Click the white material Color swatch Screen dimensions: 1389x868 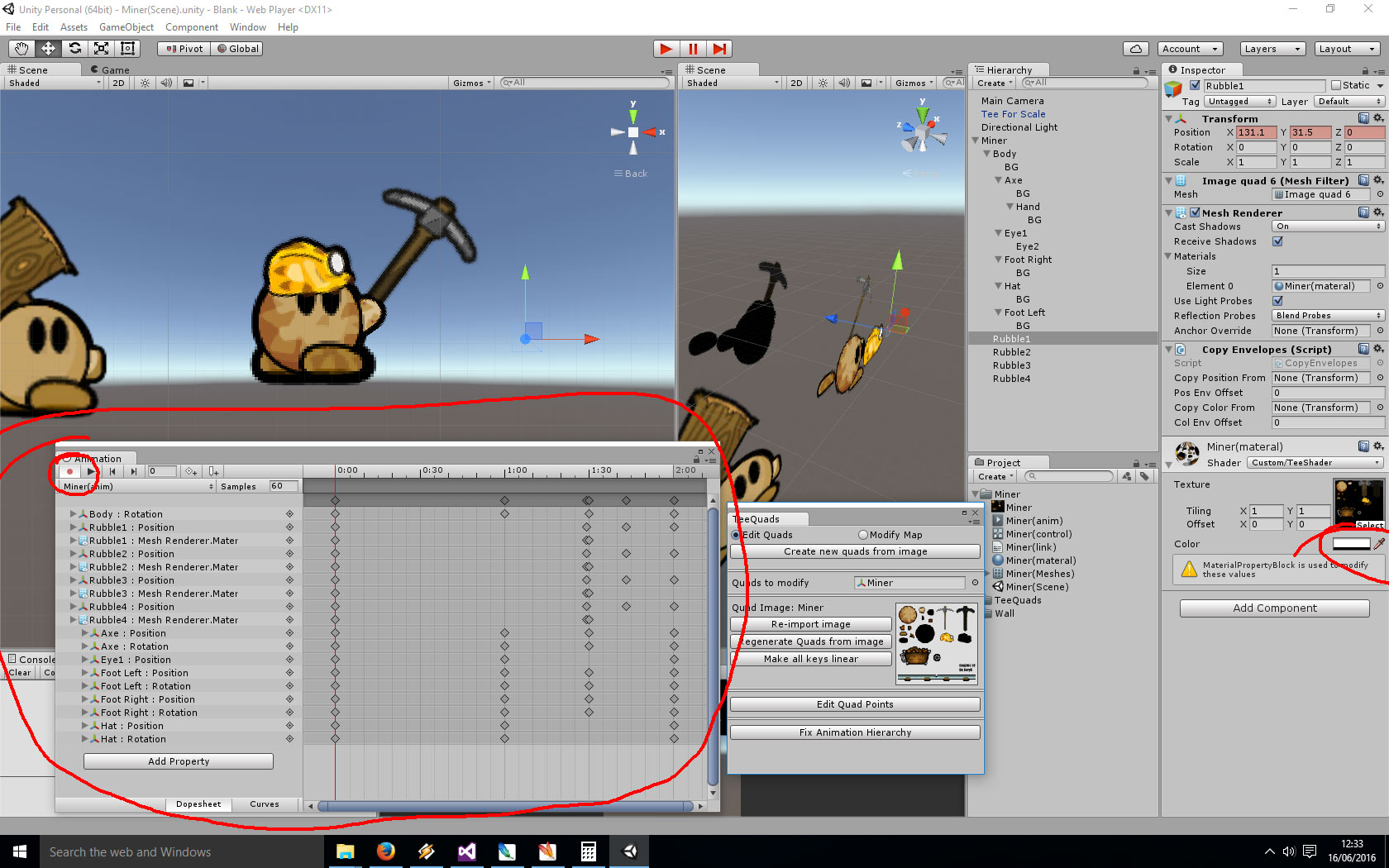1351,544
